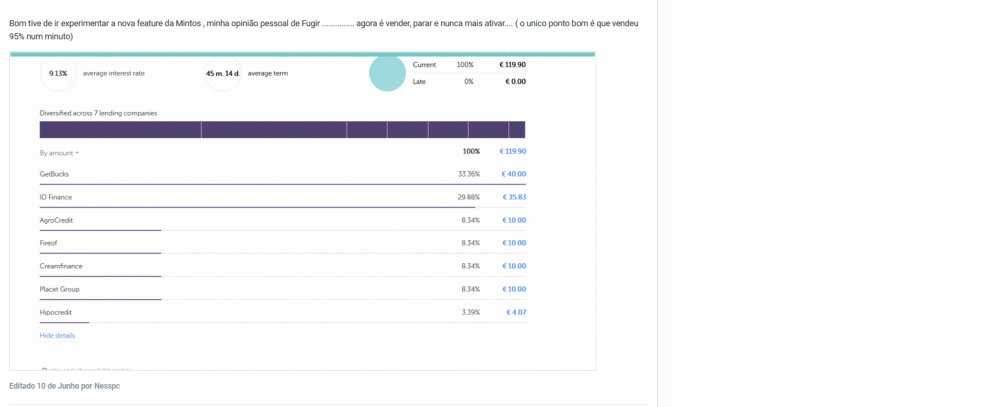Screen dimensions: 1000x407
Task: Click the teal Current status circle
Action: (x=387, y=73)
